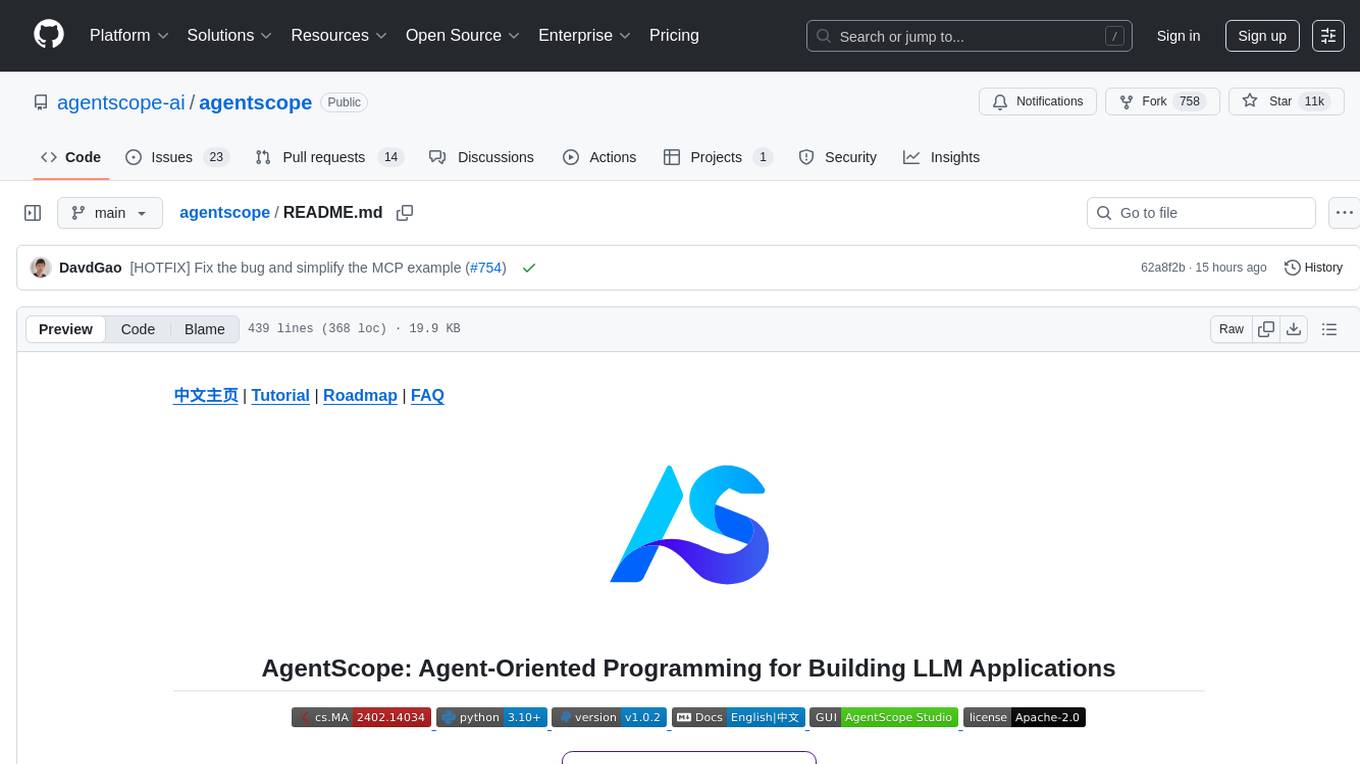Switch to the Code tab
This screenshot has width=1360, height=764.
(x=71, y=157)
